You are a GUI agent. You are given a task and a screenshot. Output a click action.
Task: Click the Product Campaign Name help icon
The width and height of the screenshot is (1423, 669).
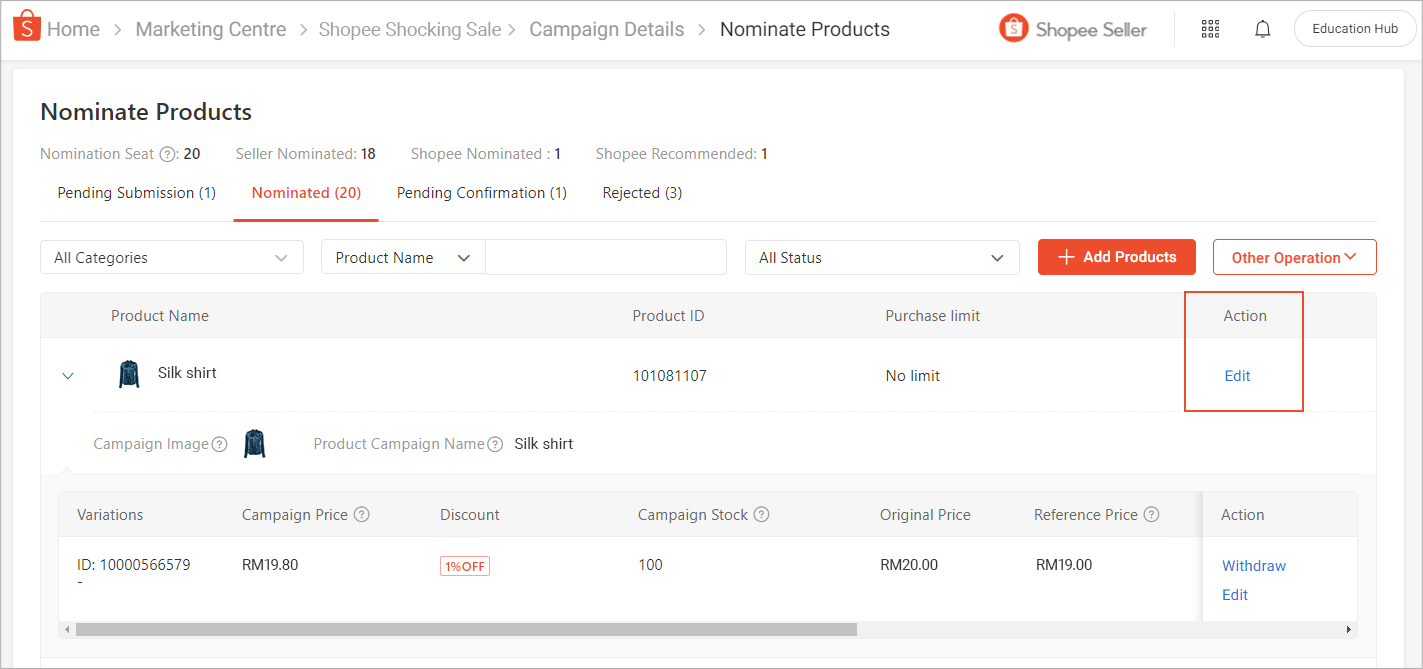pos(496,443)
